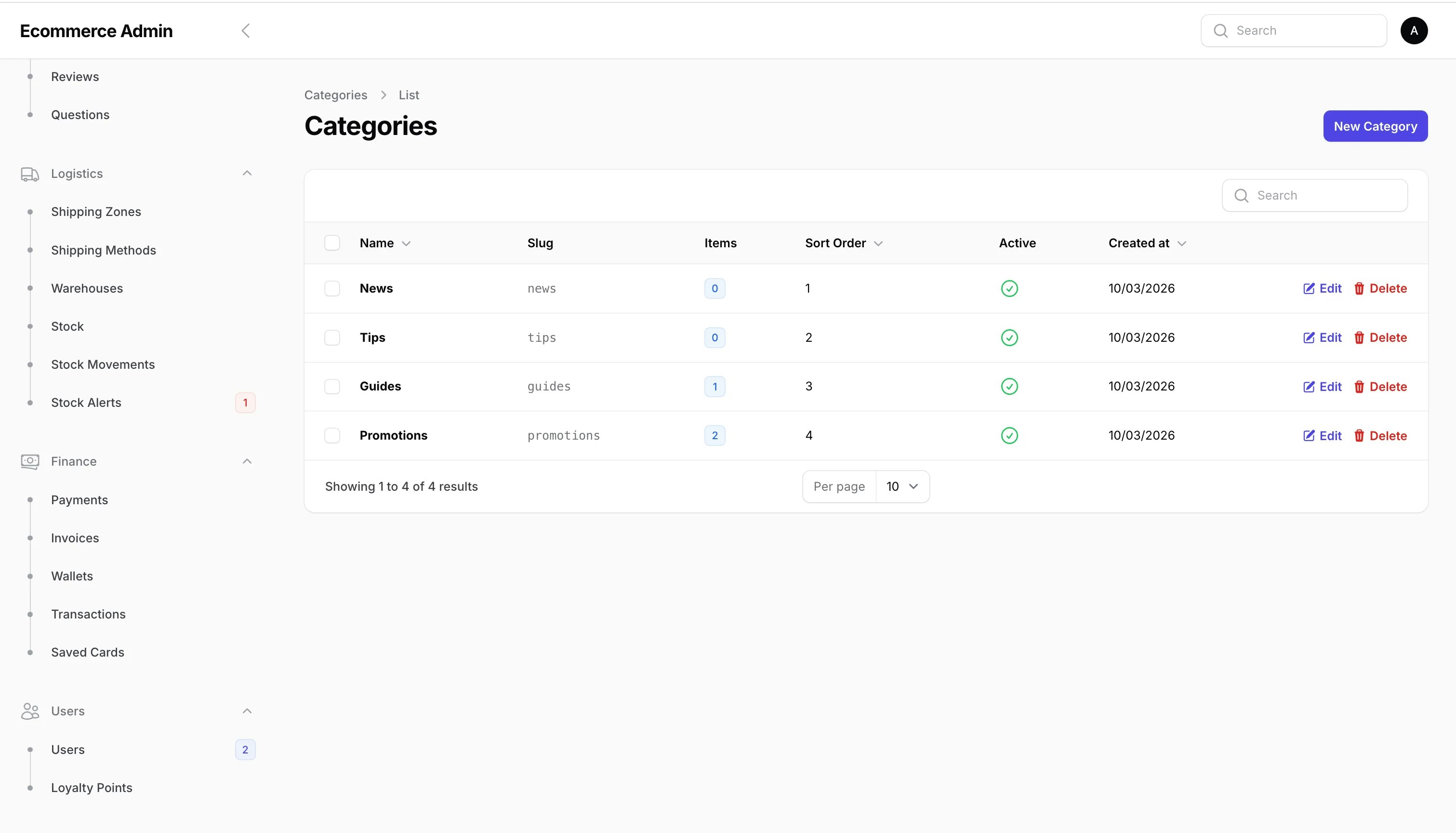Viewport: 1456px width, 833px height.
Task: Open the Edit pencil icon for News
Action: pyautogui.click(x=1309, y=288)
